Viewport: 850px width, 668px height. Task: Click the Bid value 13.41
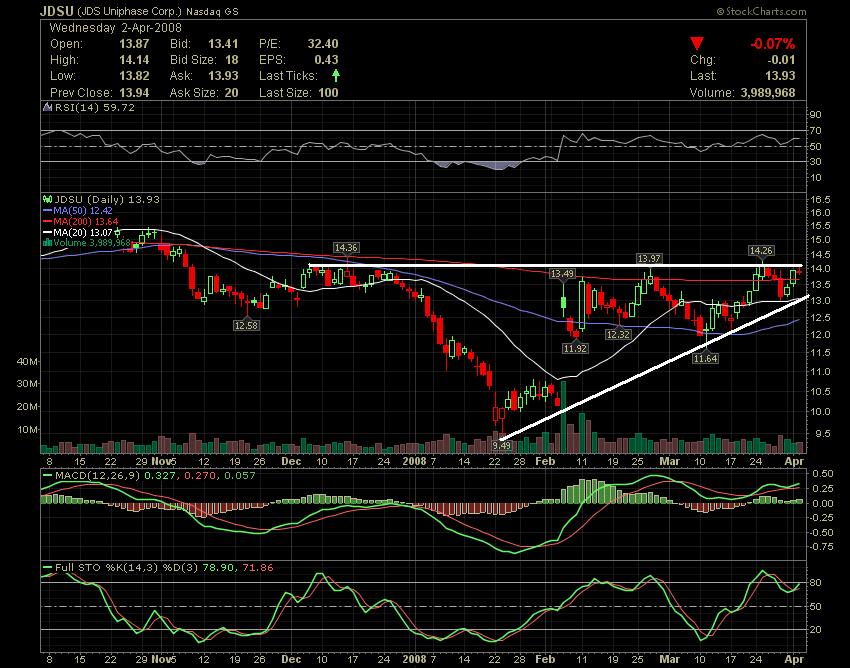223,44
